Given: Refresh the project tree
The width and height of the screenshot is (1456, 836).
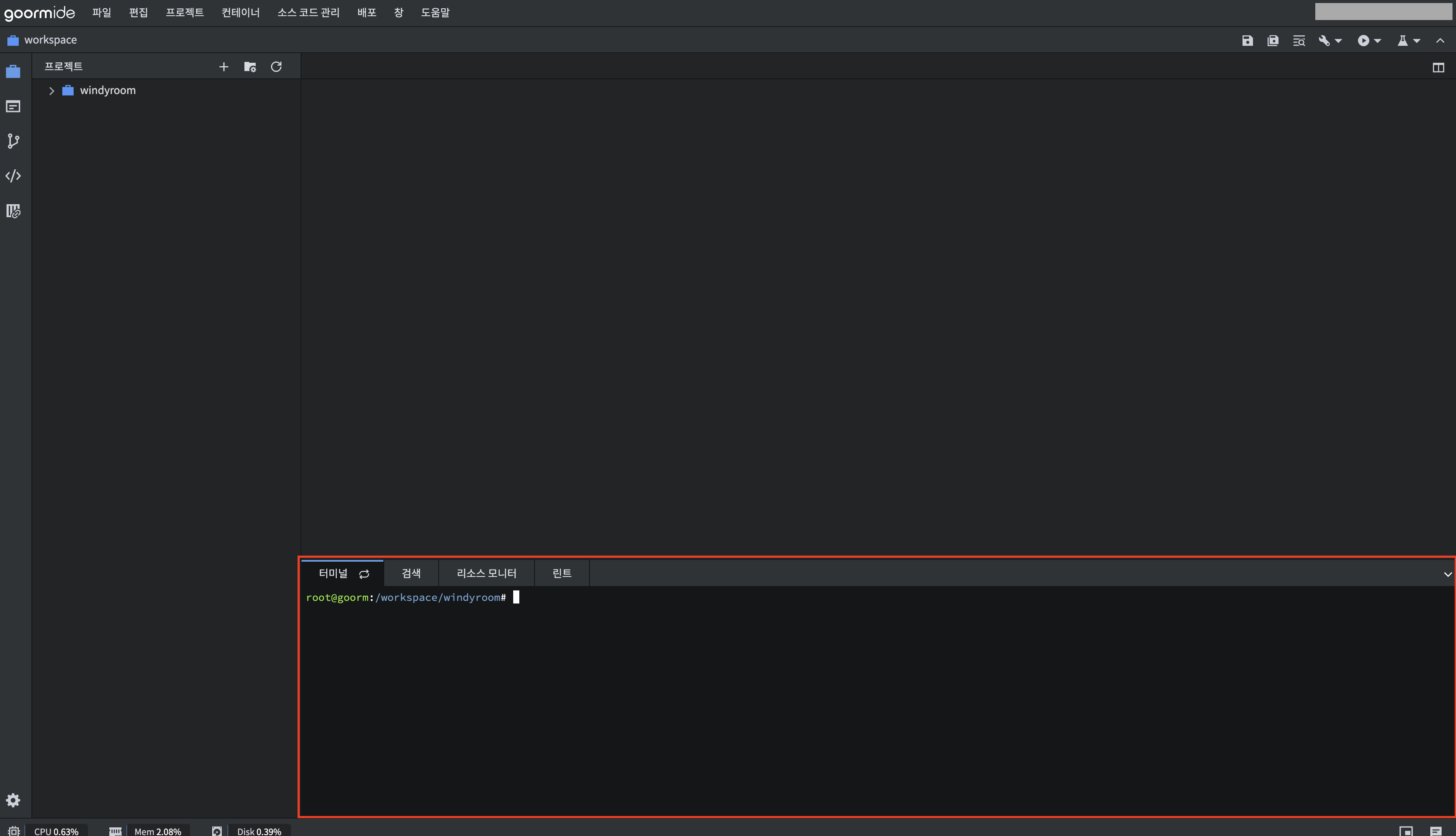Looking at the screenshot, I should (276, 67).
